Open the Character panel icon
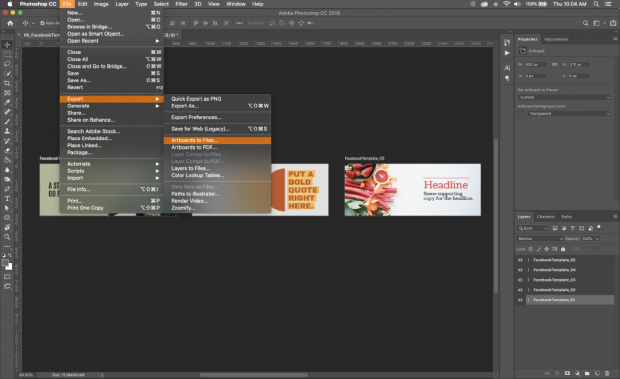 pos(507,68)
